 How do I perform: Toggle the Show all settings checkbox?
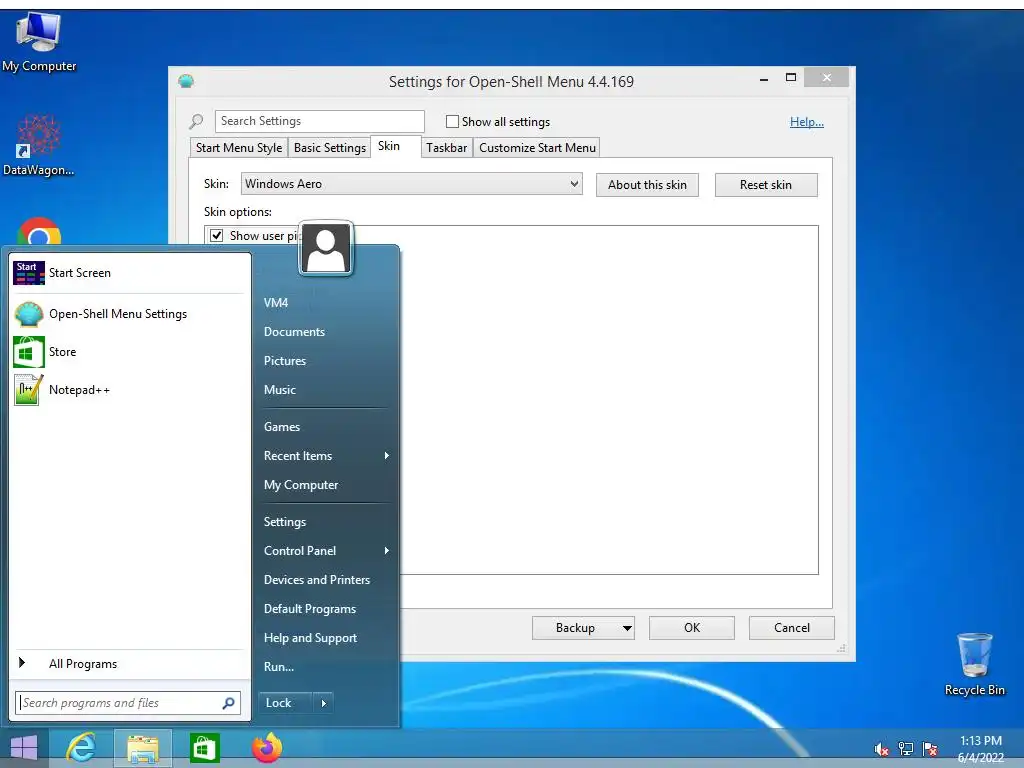pos(452,121)
